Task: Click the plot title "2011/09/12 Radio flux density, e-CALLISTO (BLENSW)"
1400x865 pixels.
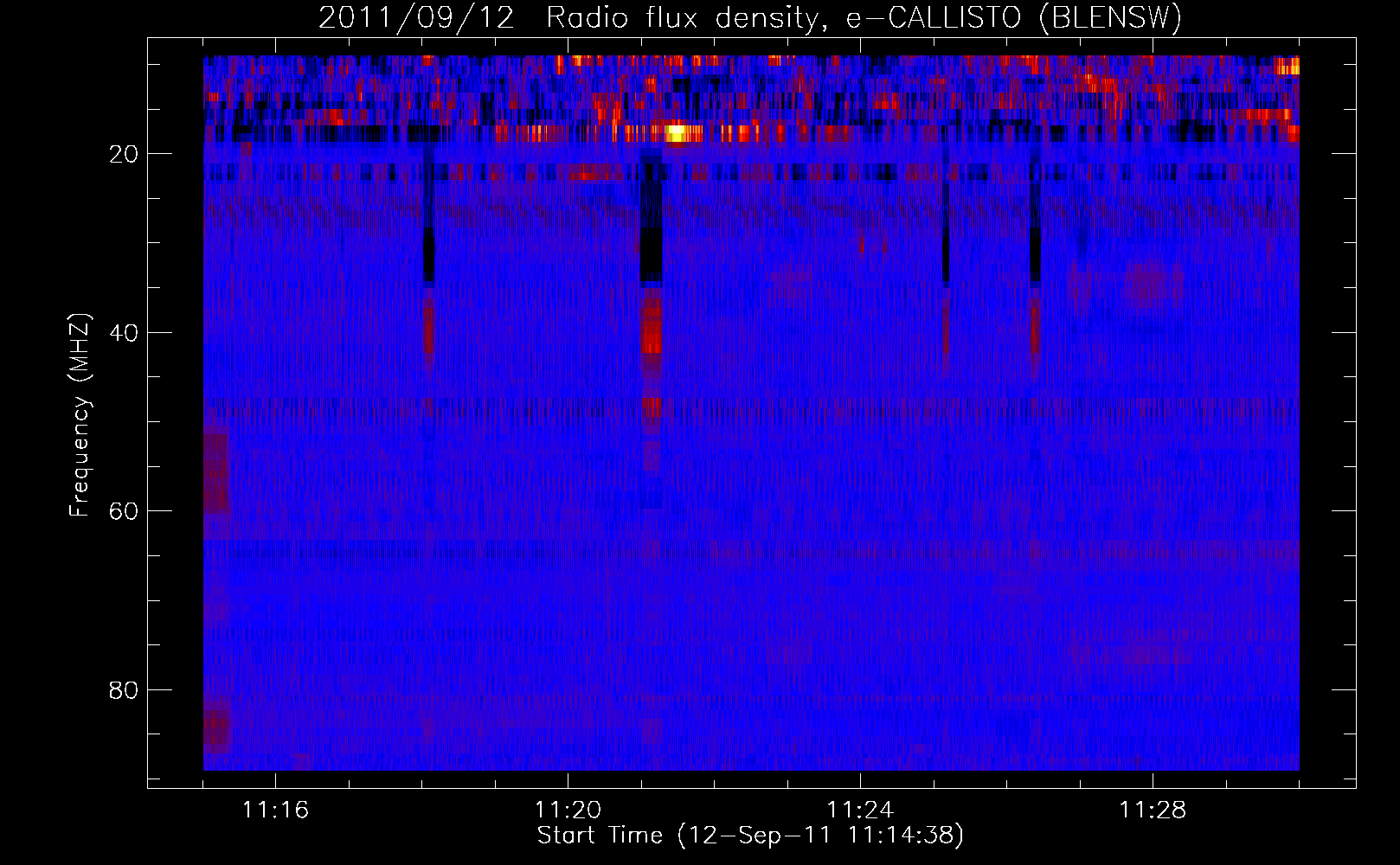Action: (x=749, y=18)
